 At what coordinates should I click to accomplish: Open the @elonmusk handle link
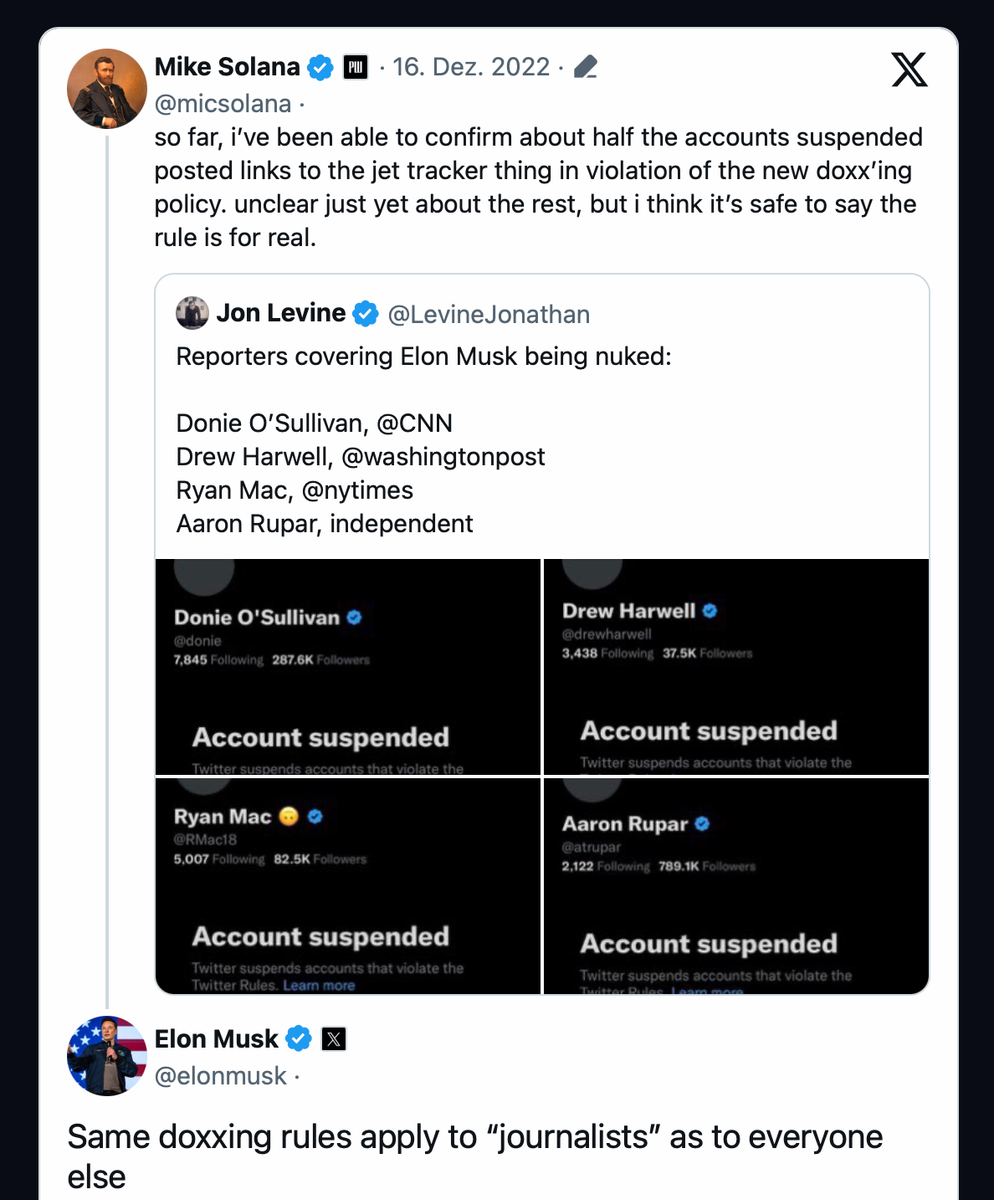click(220, 1075)
